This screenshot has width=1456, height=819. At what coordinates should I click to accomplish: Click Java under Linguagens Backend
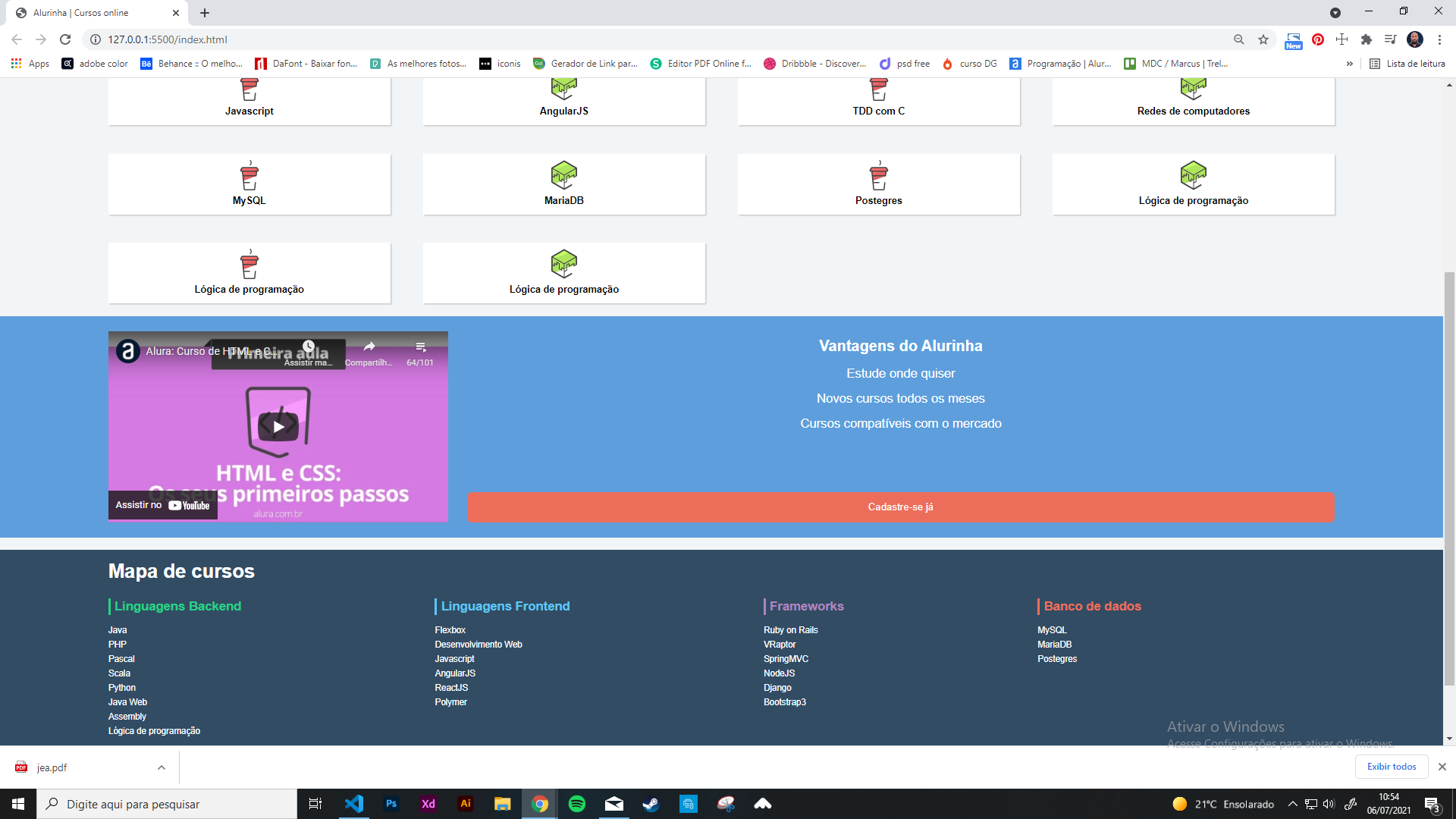117,630
